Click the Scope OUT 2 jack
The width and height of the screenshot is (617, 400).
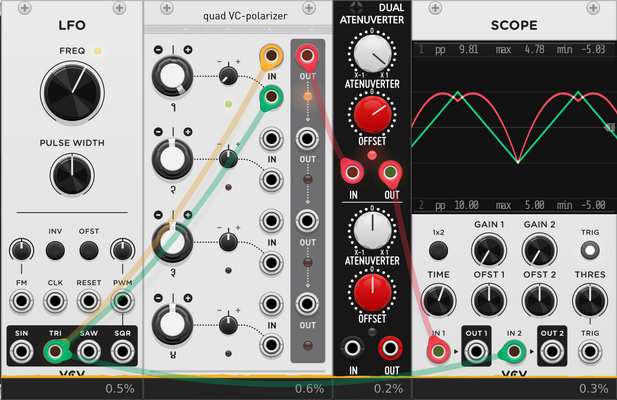coord(552,351)
